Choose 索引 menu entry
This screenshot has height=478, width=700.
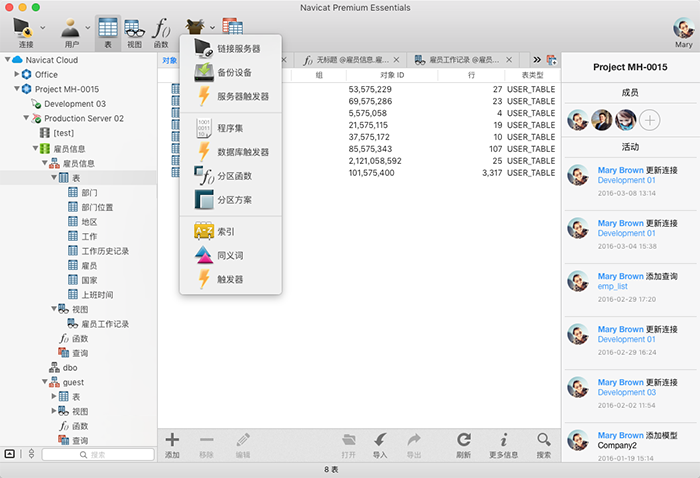230,232
